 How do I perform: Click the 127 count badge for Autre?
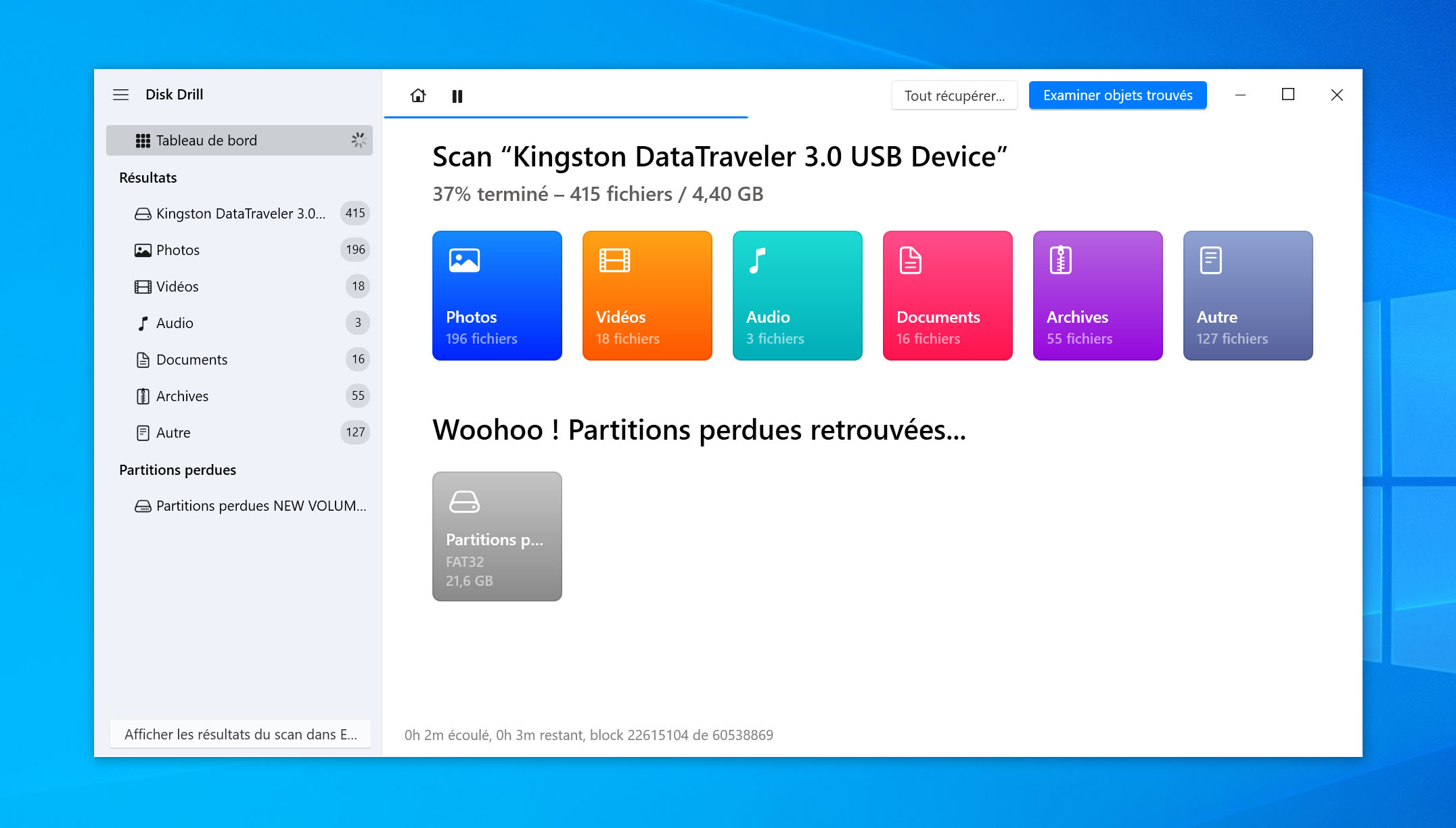[355, 432]
